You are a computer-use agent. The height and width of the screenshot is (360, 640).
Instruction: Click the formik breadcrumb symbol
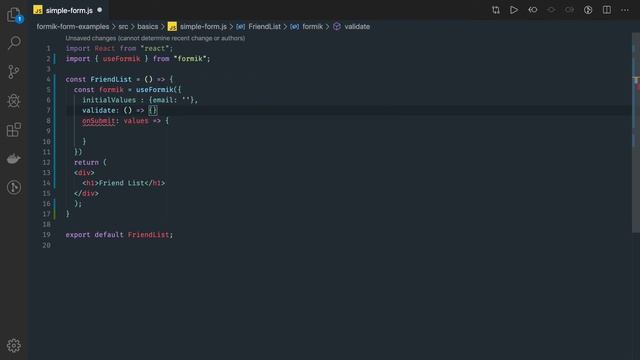pyautogui.click(x=307, y=27)
